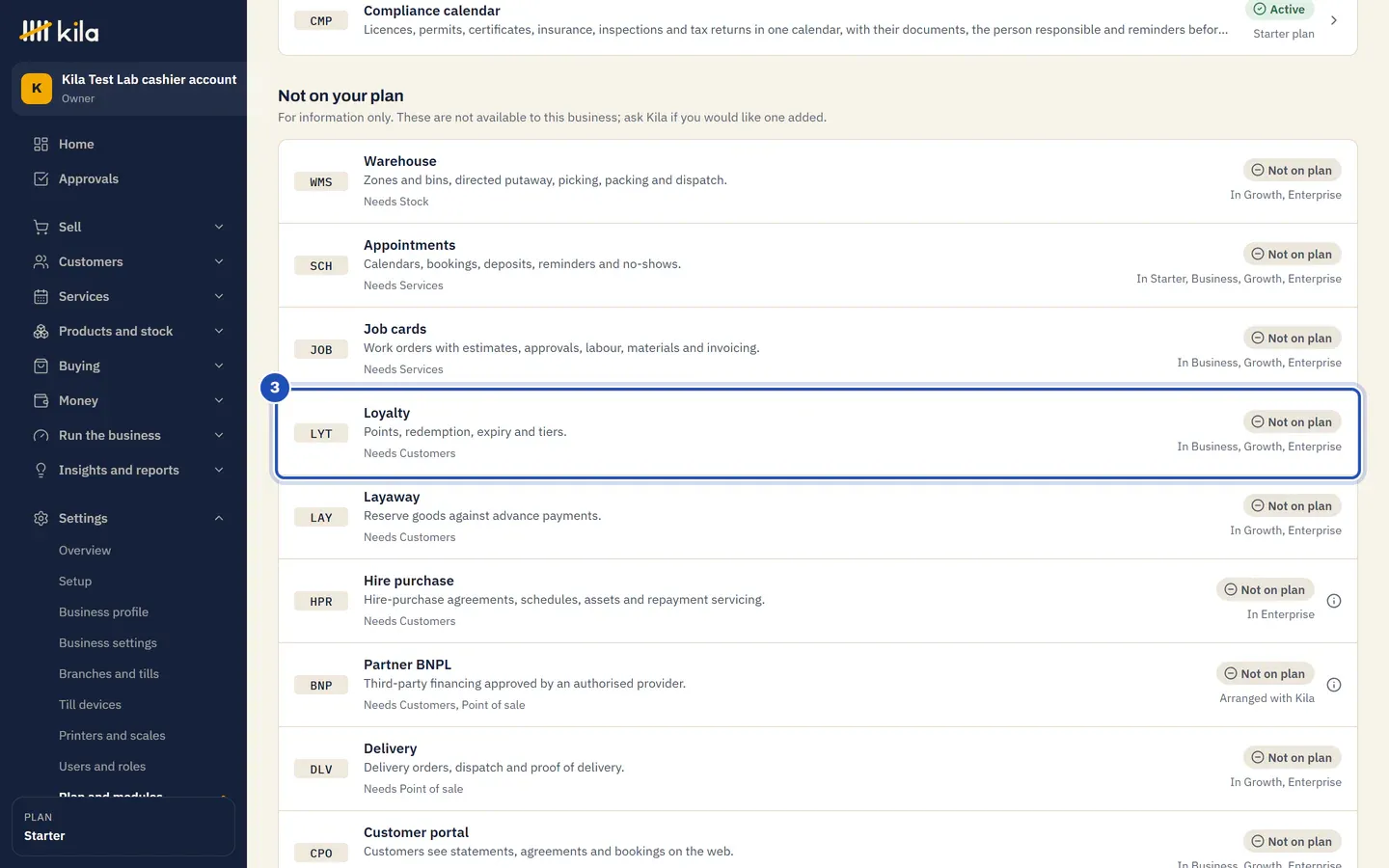Click the Kila logo in sidebar

pyautogui.click(x=59, y=31)
